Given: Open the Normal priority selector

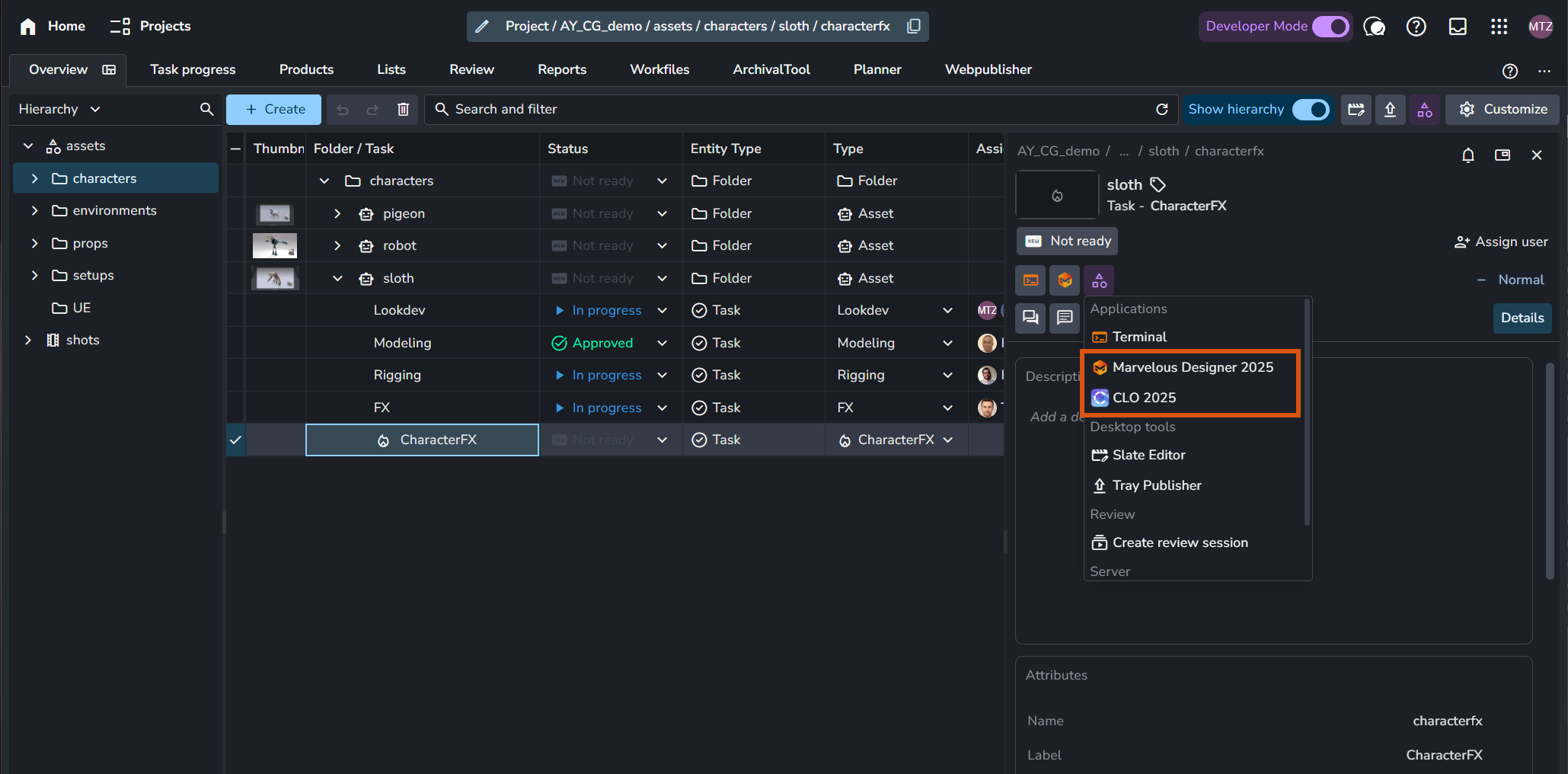Looking at the screenshot, I should click(x=1511, y=280).
